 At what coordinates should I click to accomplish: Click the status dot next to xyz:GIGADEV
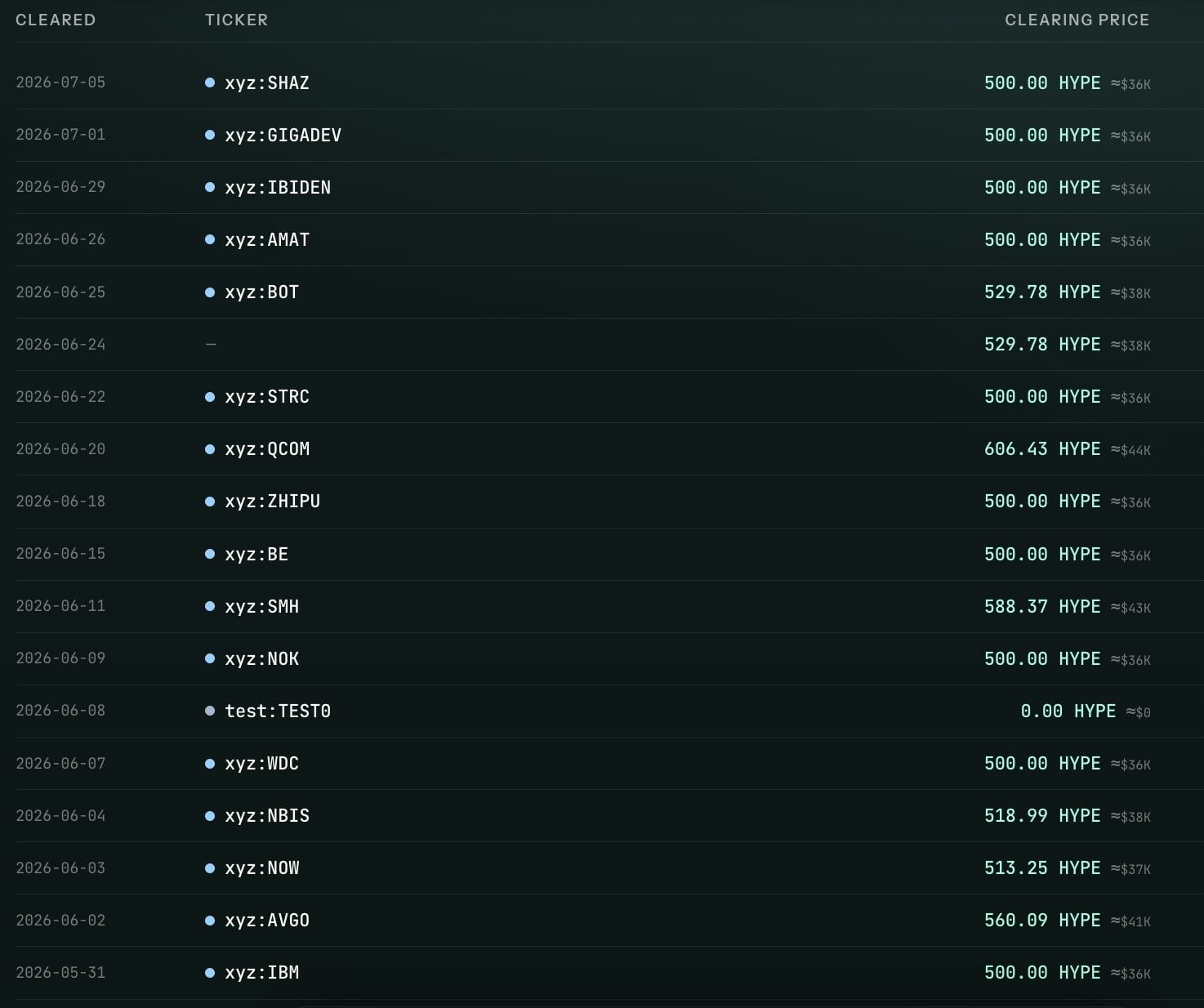pos(210,135)
